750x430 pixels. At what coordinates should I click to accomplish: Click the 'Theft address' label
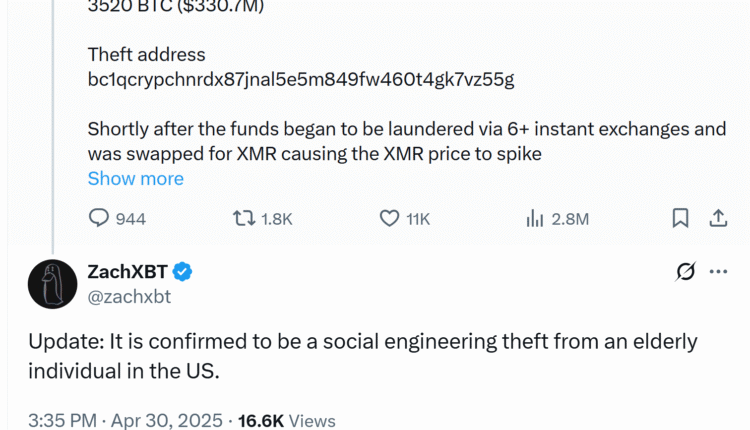[x=146, y=55]
